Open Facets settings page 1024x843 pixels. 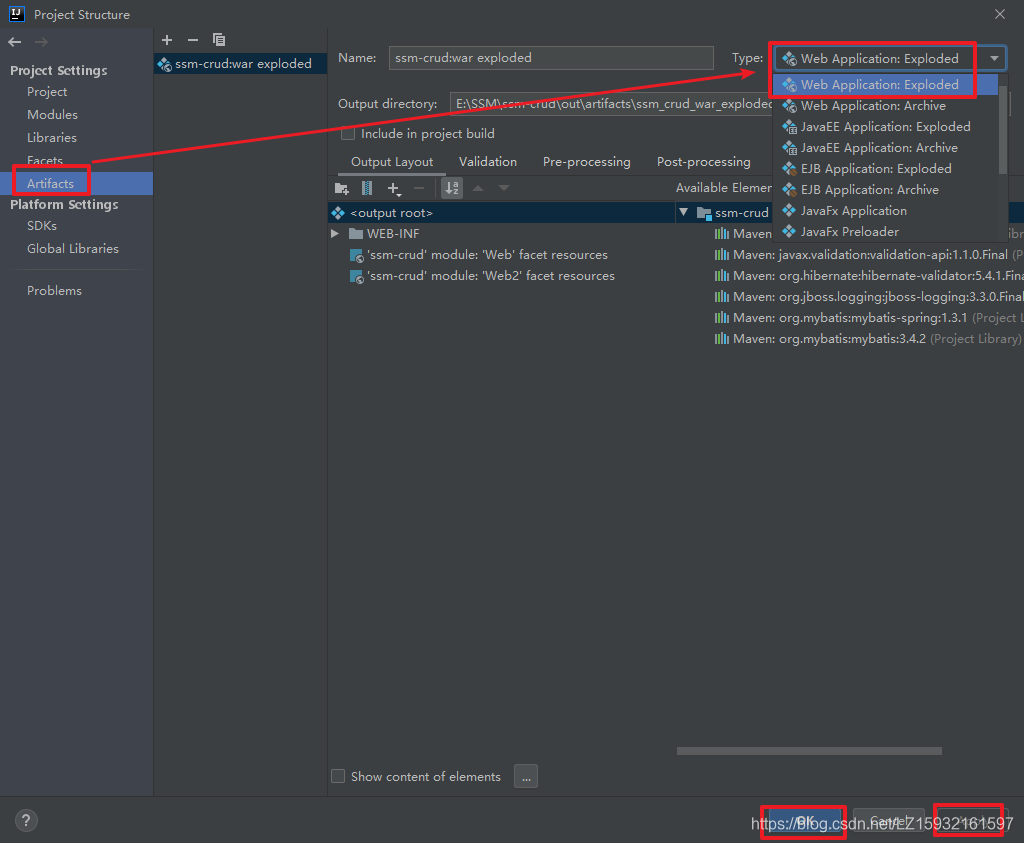(x=44, y=160)
